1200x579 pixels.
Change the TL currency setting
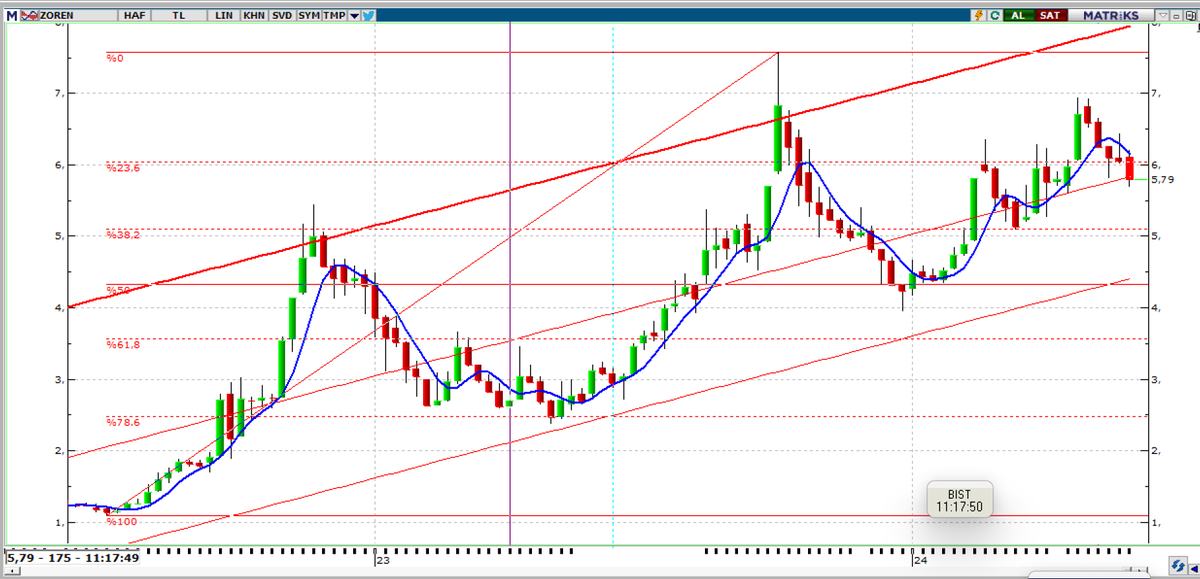coord(178,15)
